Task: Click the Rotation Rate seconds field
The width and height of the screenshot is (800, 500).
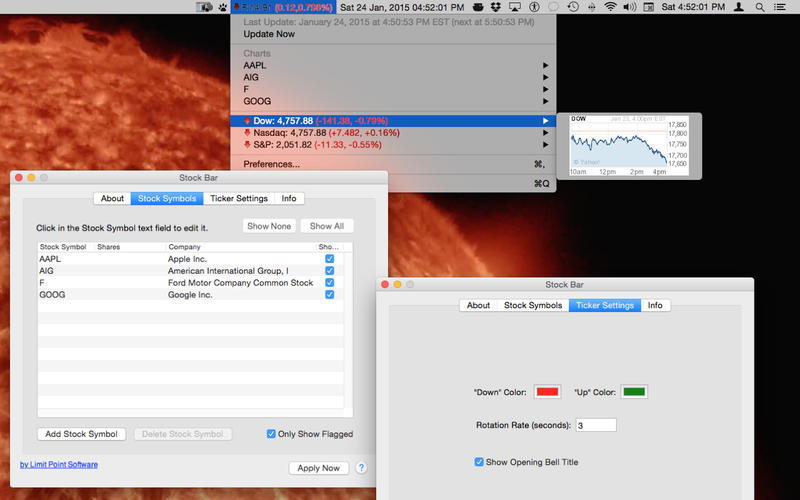Action: tap(596, 425)
